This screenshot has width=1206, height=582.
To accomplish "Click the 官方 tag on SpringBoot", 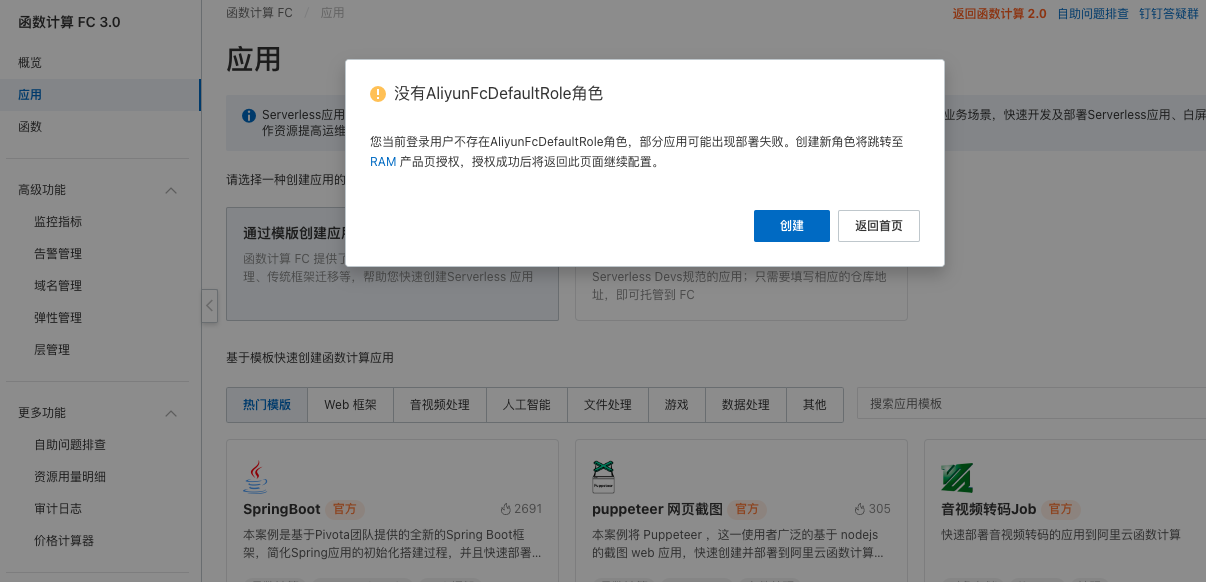I will tap(345, 509).
